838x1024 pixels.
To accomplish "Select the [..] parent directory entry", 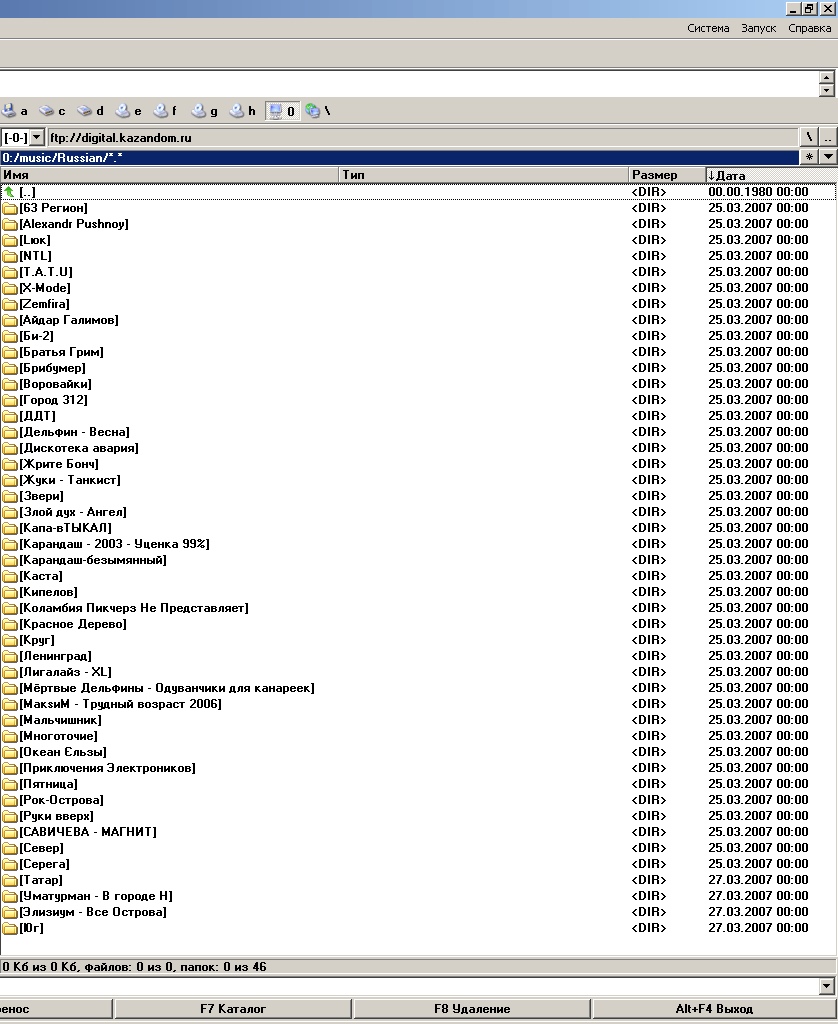I will (418, 192).
